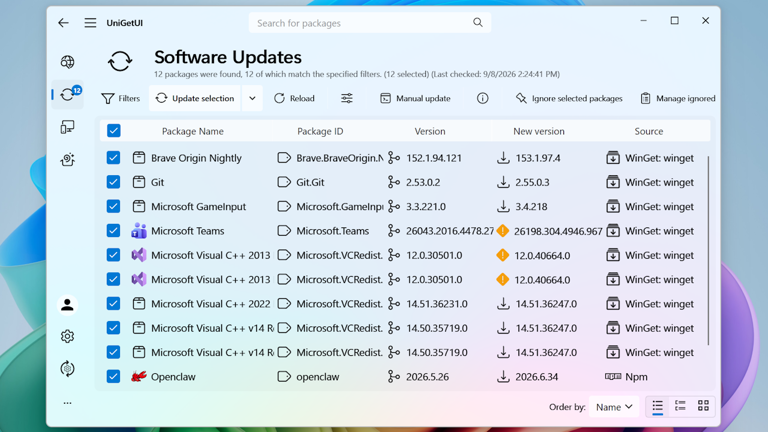Expand Update selection dropdown arrow

tap(252, 98)
